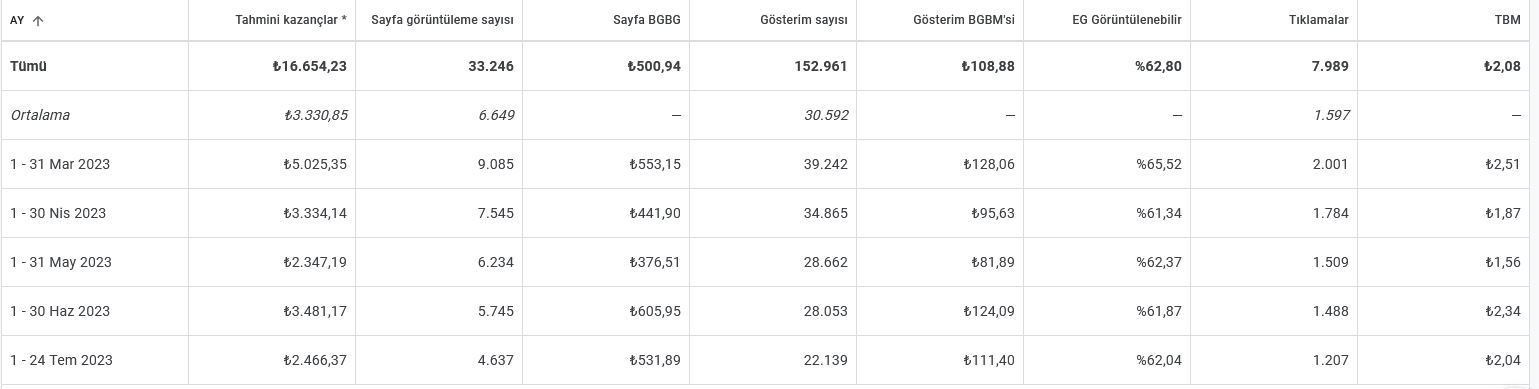
Task: Click the Tümü totals row label
Action: 29,66
